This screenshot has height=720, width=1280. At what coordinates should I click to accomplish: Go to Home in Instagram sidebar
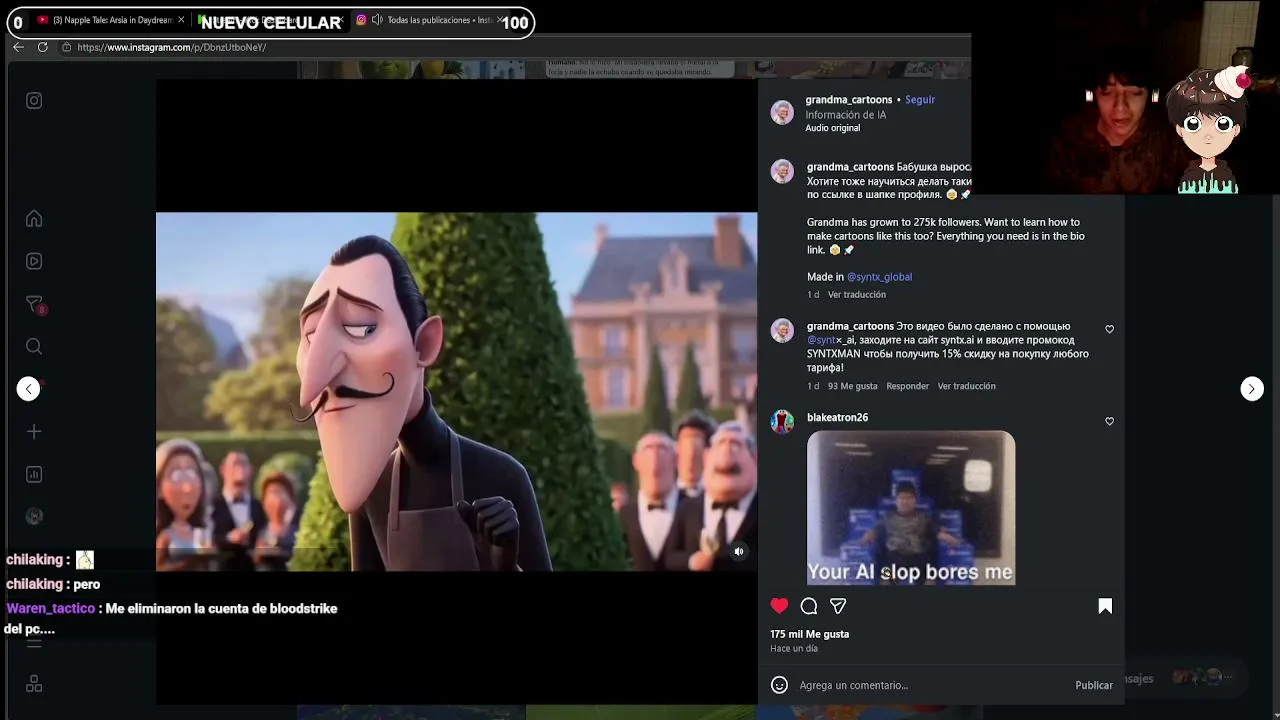34,219
